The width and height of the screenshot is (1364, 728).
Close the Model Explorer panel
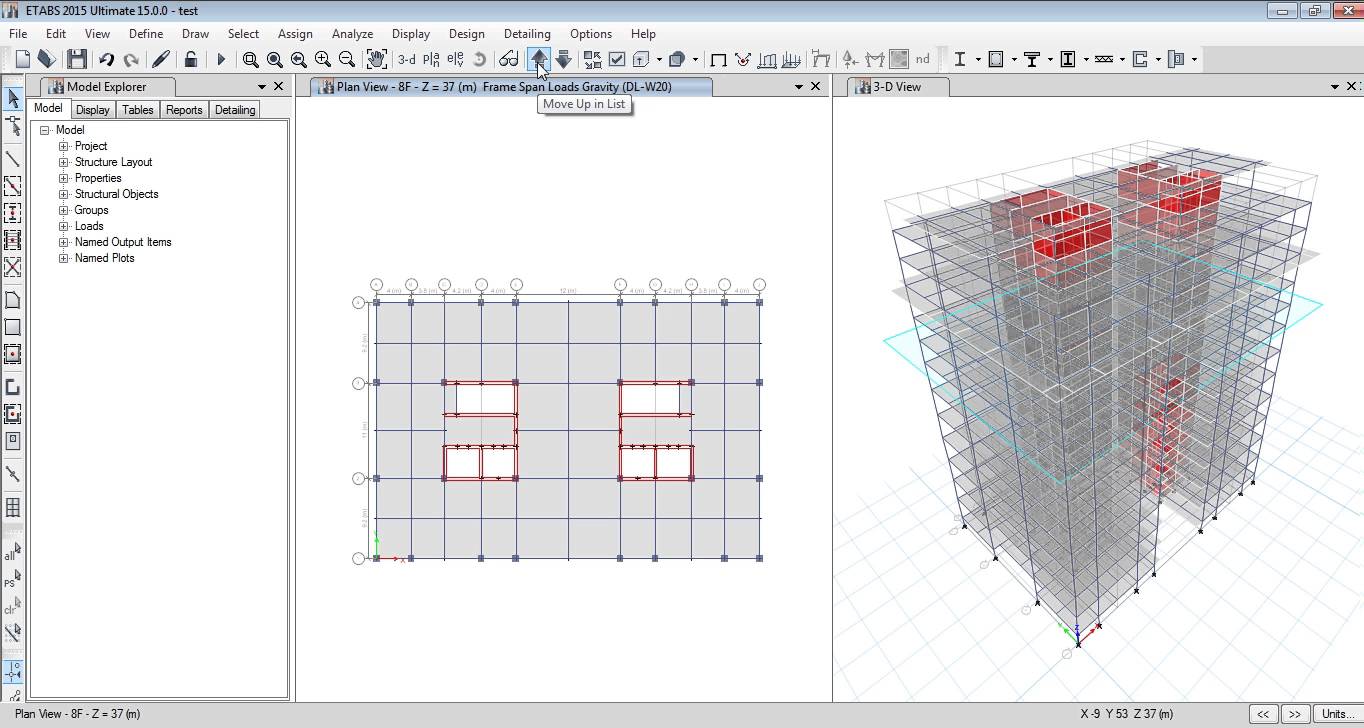click(x=278, y=87)
